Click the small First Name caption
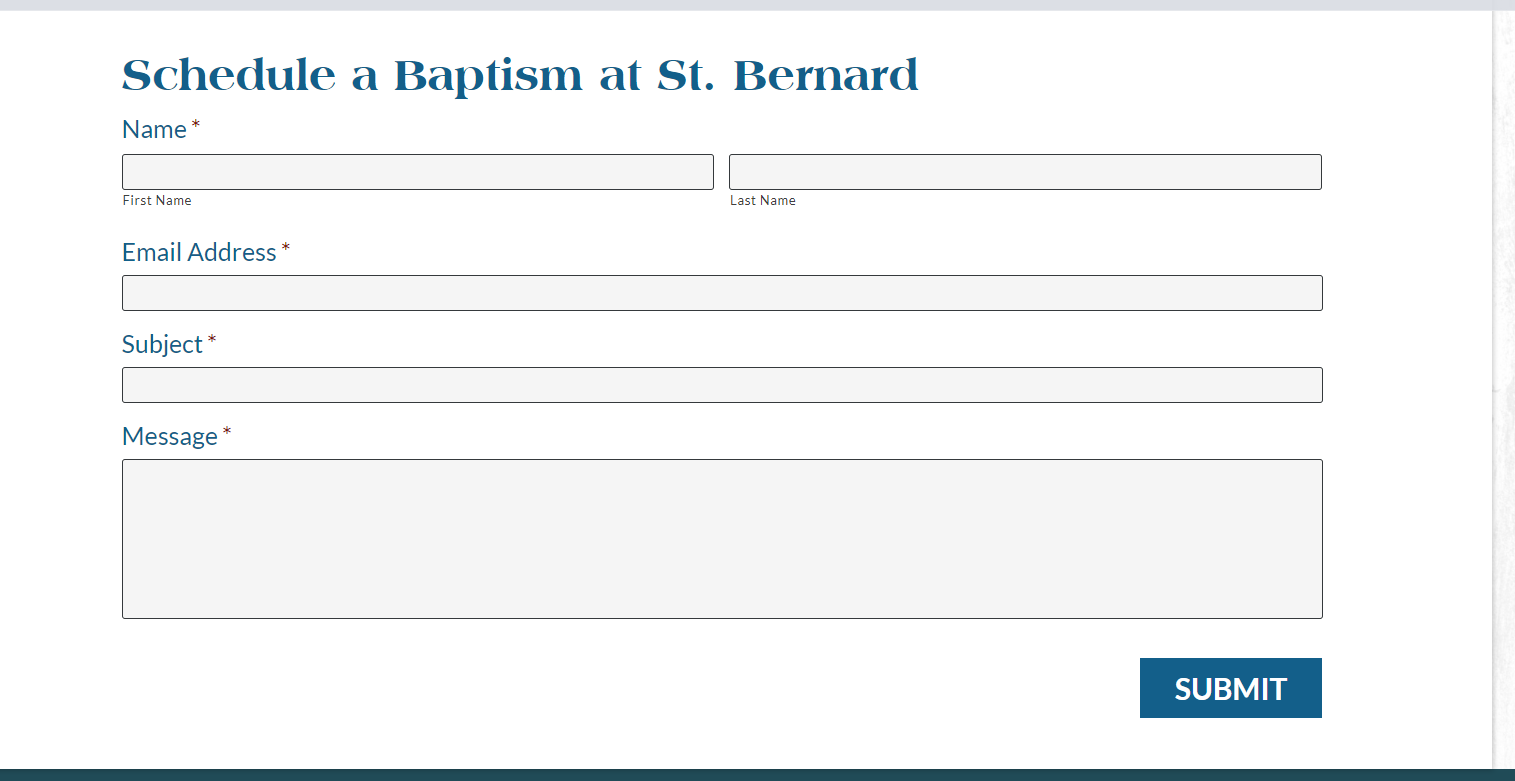The width and height of the screenshot is (1515, 781). click(157, 201)
